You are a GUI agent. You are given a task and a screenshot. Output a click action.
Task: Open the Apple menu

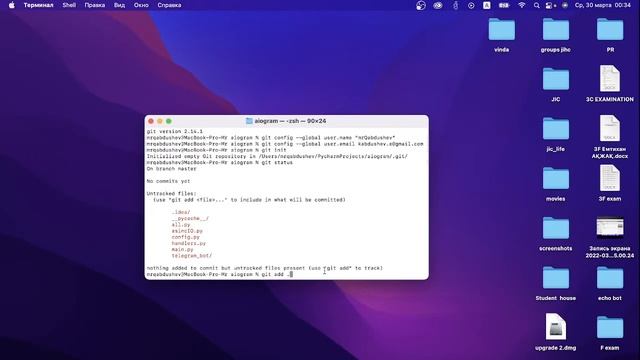pos(11,5)
